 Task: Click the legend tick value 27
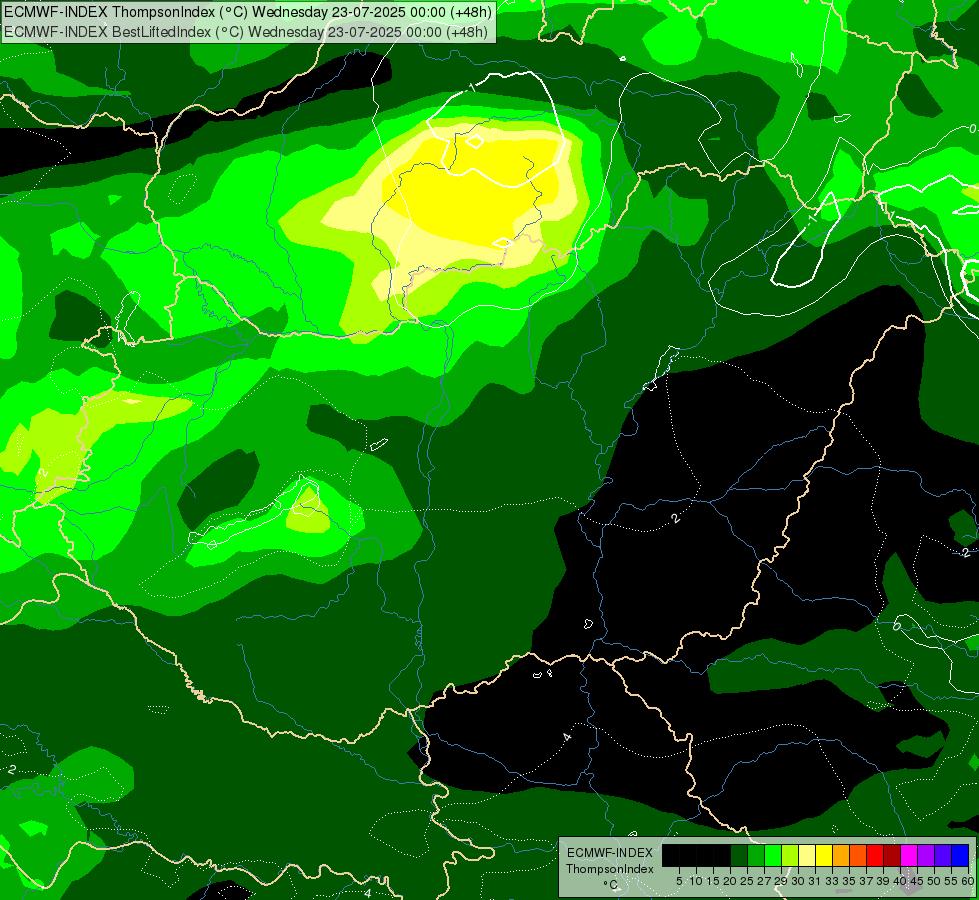pos(764,881)
